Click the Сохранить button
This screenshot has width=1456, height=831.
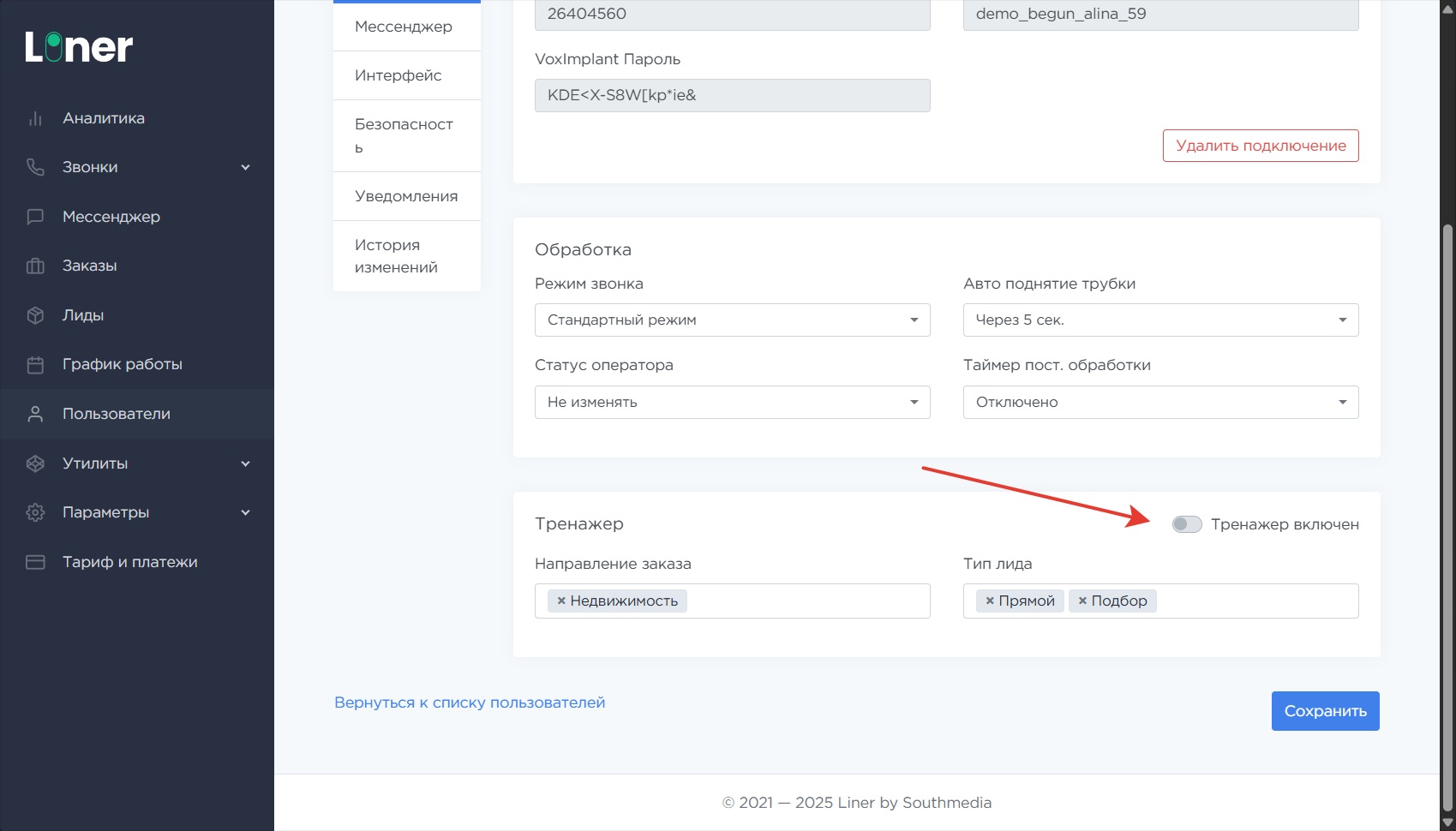pos(1325,711)
